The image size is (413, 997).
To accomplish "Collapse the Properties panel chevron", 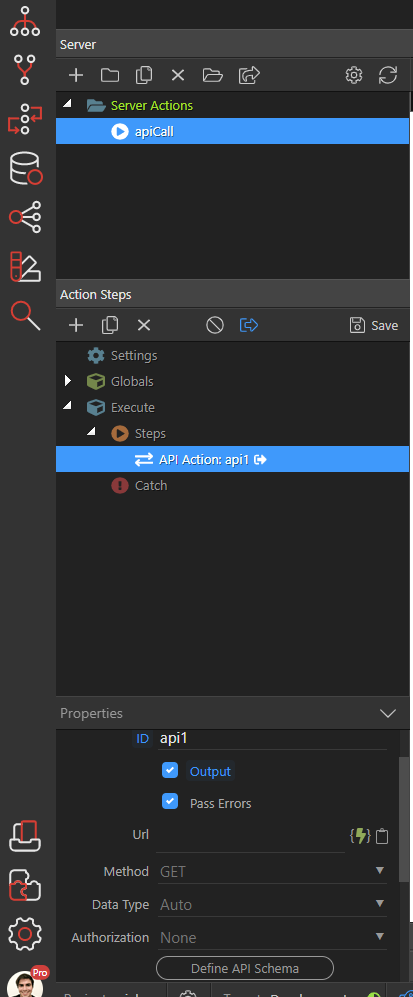I will coord(388,713).
